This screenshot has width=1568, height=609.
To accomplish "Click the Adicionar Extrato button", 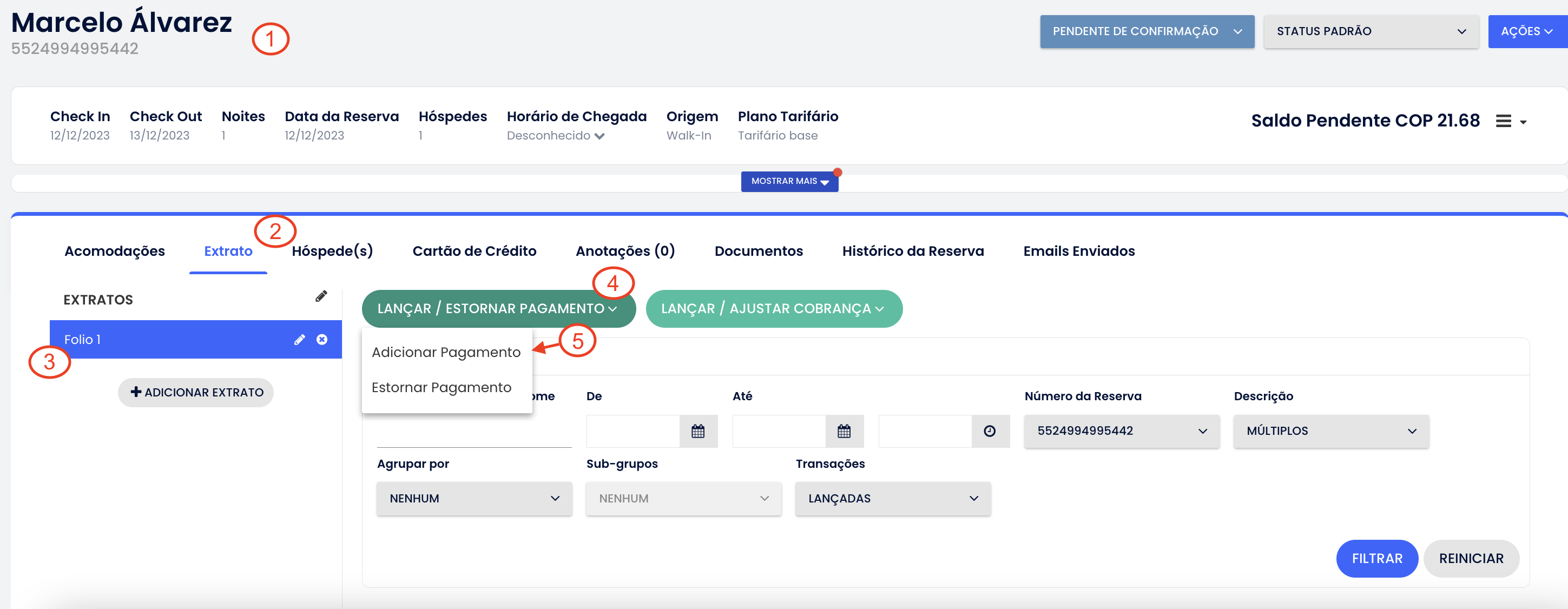I will pos(196,393).
